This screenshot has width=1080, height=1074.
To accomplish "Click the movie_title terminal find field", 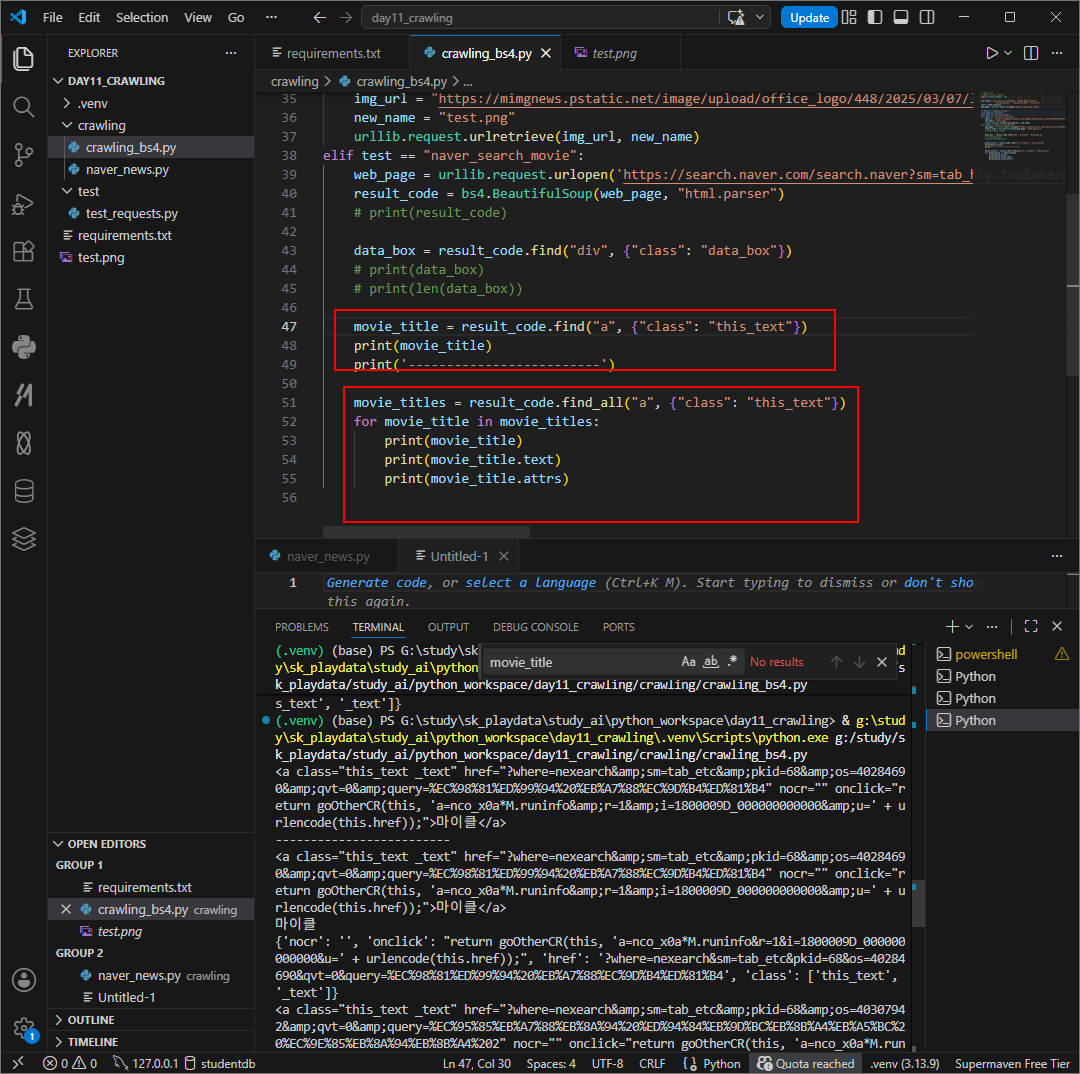I will coord(580,662).
